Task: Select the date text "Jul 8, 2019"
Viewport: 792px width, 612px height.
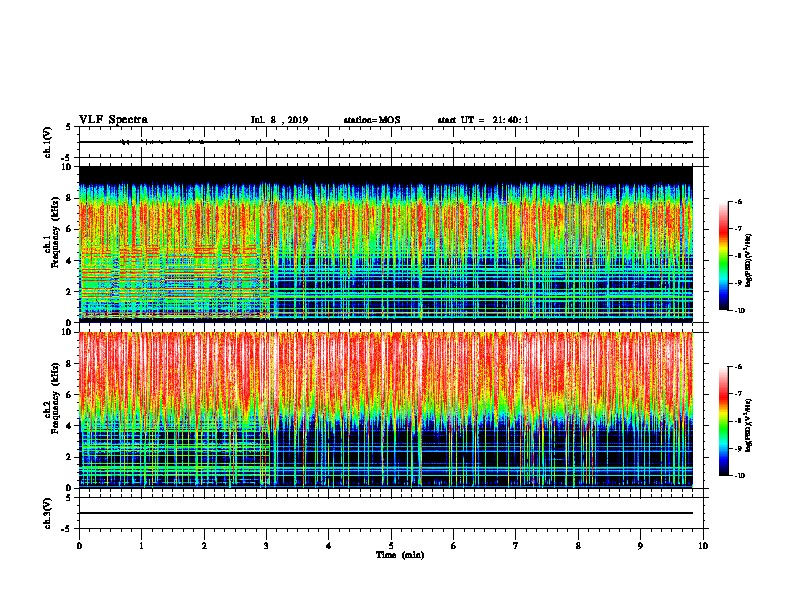Action: pos(279,120)
